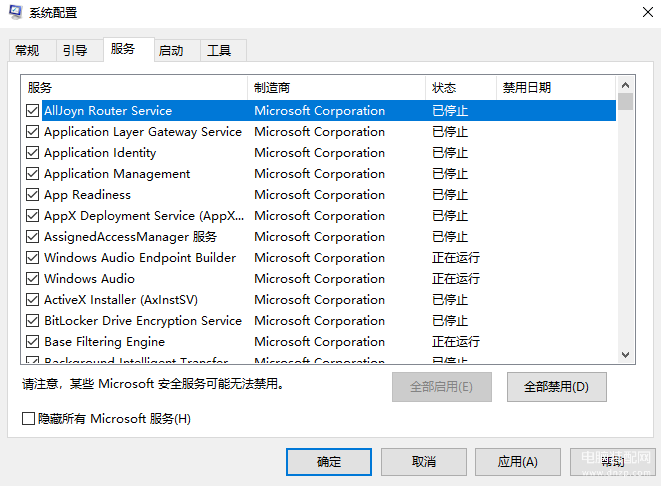Sort by the 禁用日期 column header
The image size is (661, 486).
click(x=556, y=88)
